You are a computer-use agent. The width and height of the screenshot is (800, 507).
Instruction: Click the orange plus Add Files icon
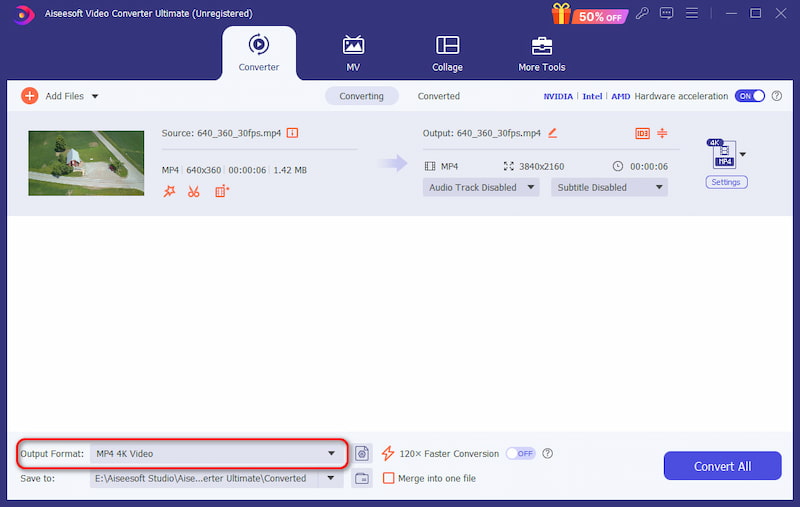[30, 96]
